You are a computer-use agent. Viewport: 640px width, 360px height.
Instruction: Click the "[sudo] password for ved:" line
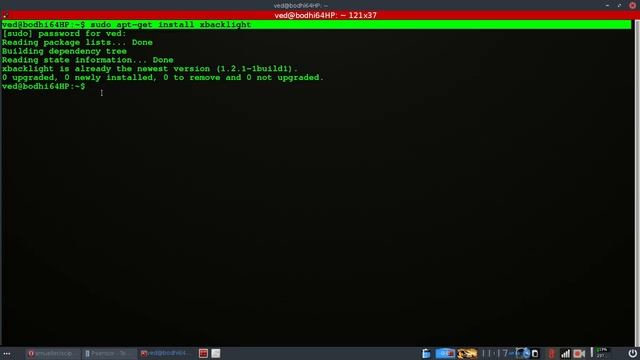click(x=64, y=33)
